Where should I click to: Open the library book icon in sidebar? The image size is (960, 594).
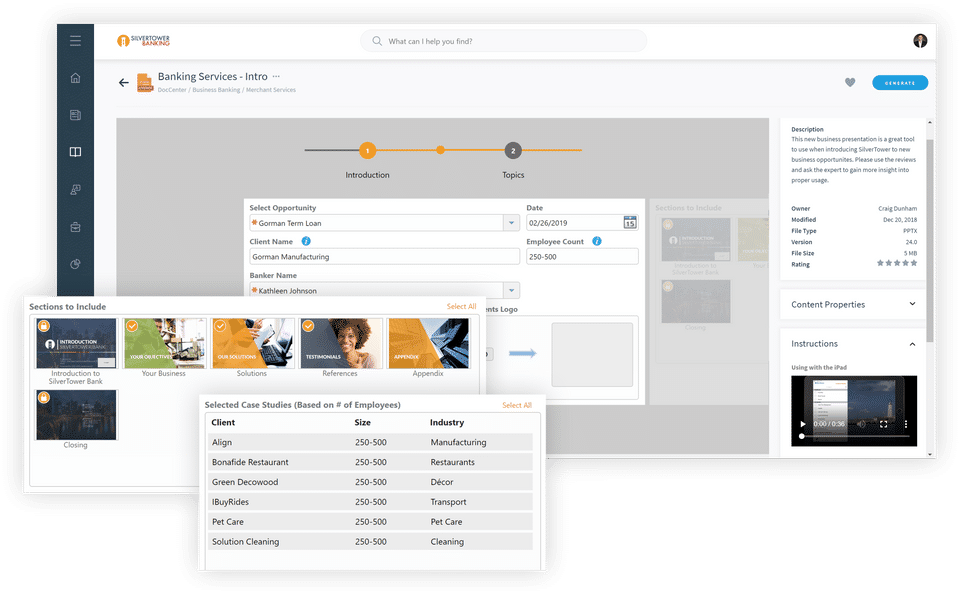point(75,152)
